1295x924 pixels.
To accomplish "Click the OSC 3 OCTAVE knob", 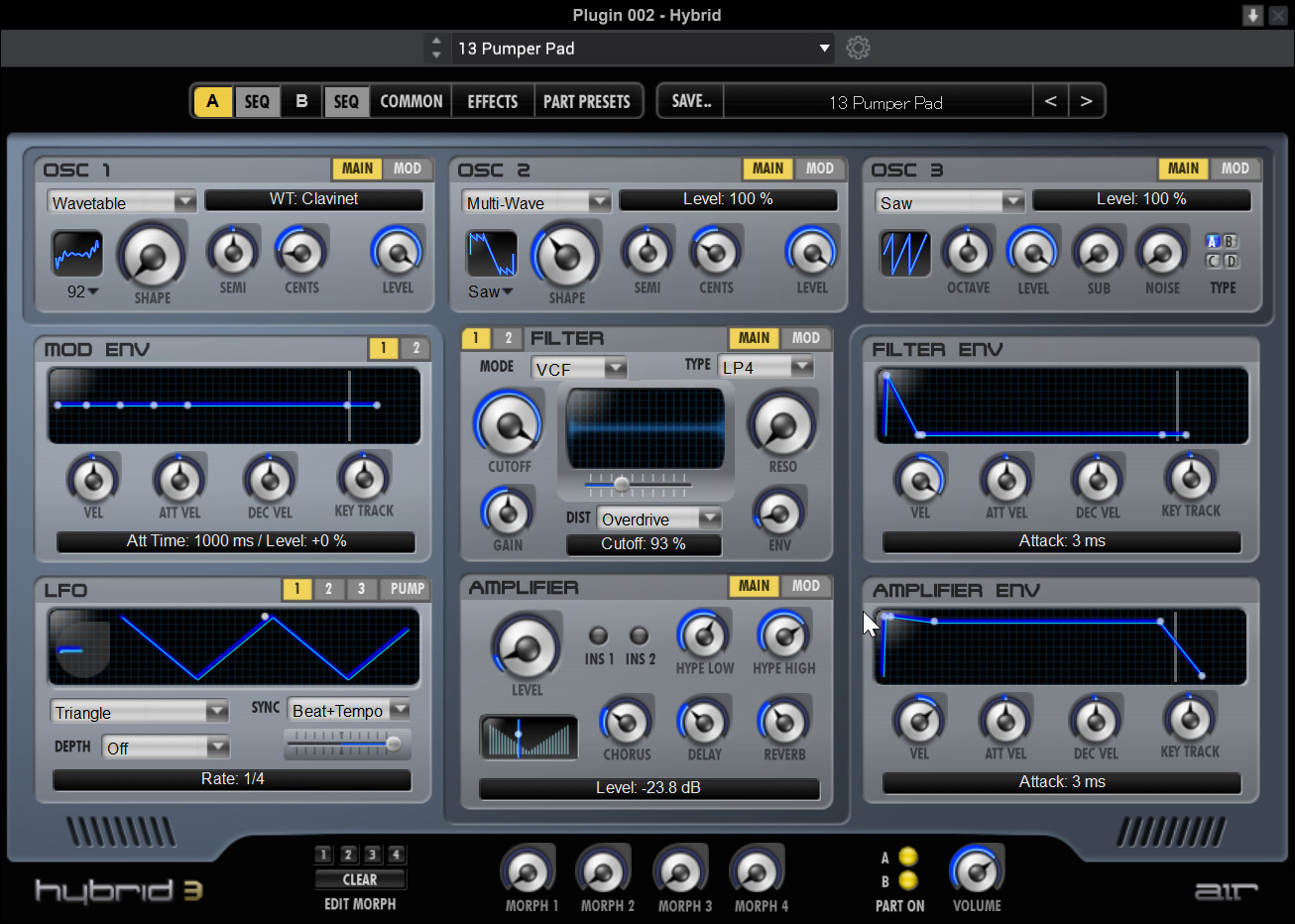I will [x=968, y=252].
